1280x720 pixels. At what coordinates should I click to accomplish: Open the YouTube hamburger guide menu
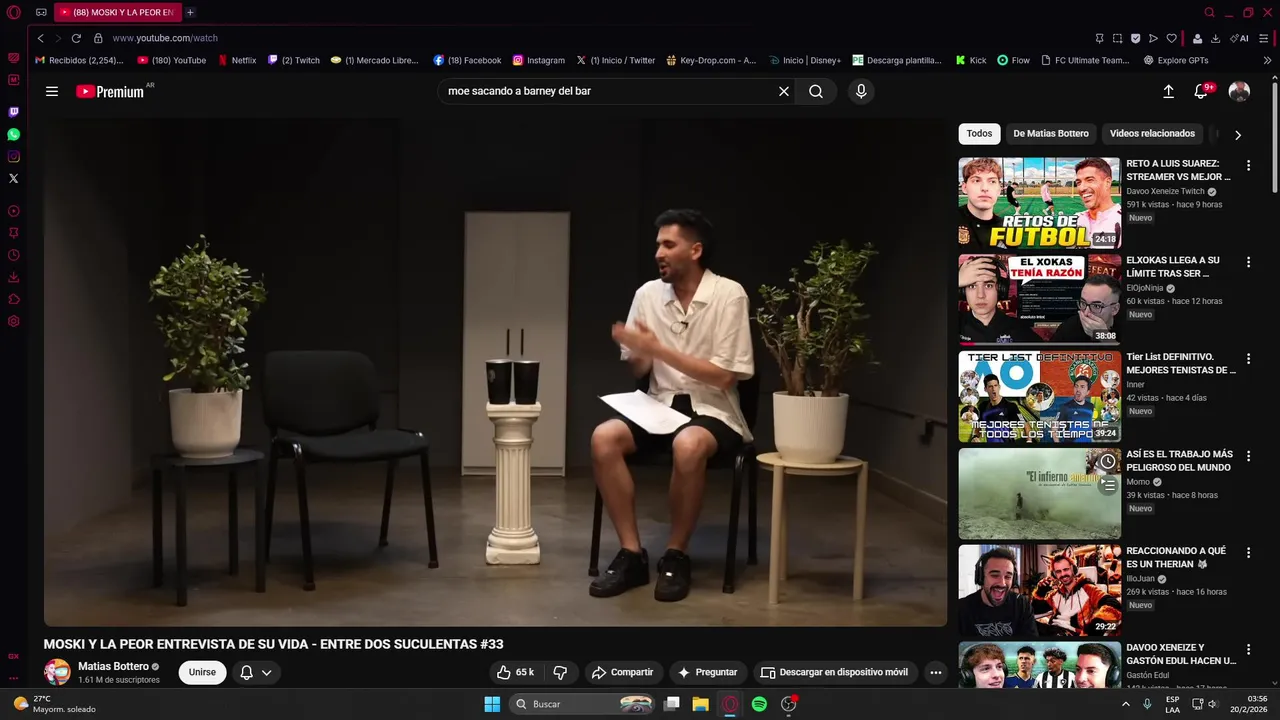pyautogui.click(x=52, y=91)
